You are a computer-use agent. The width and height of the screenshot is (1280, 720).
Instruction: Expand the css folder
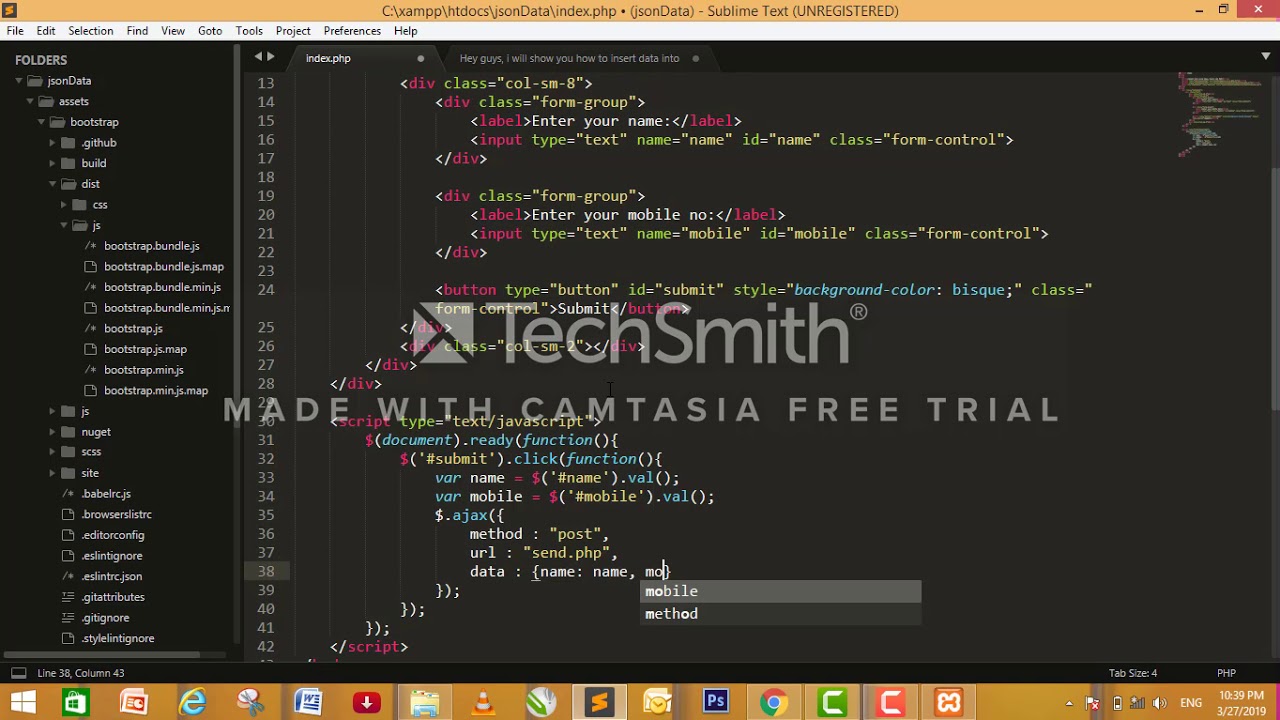[63, 205]
